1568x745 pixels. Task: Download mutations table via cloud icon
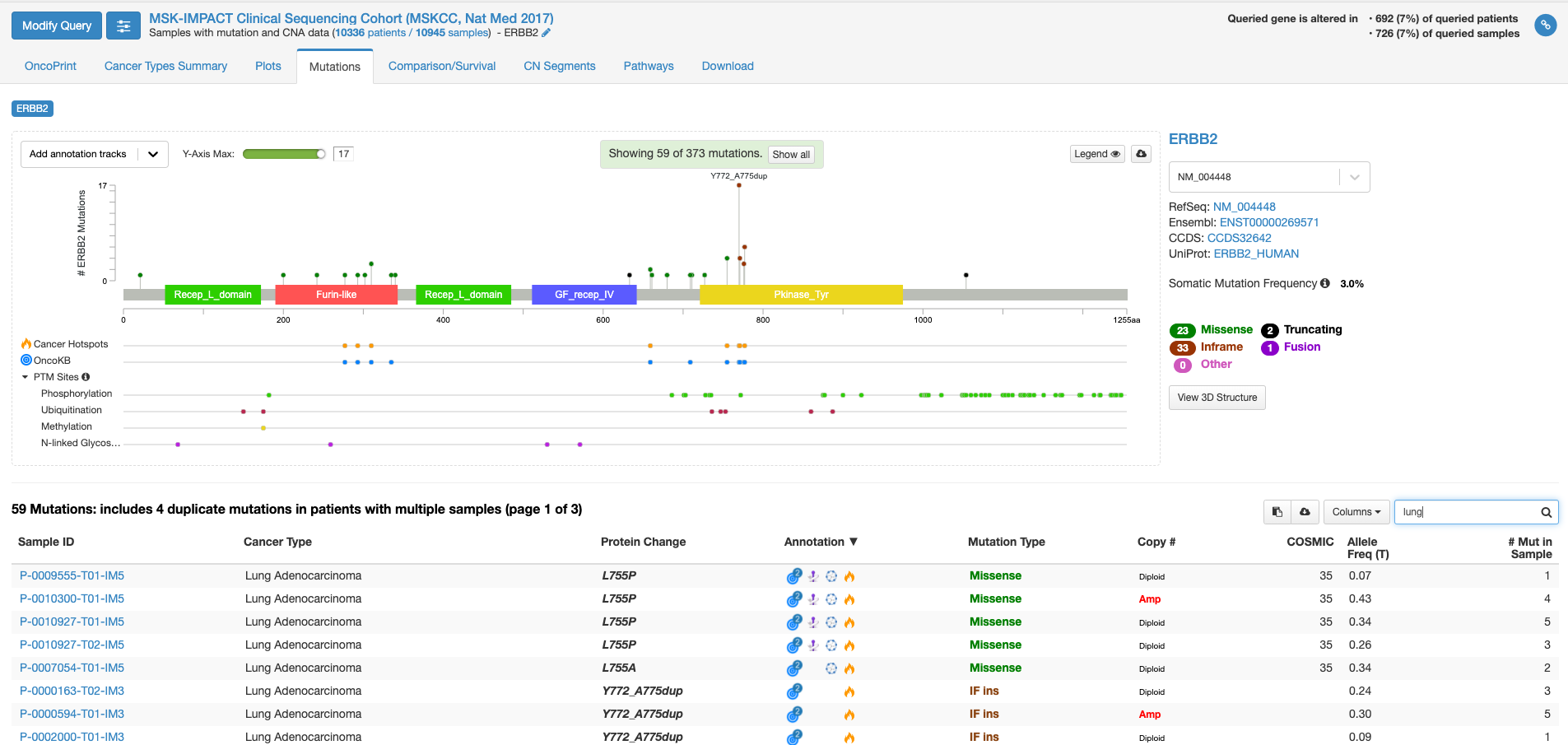[1305, 512]
